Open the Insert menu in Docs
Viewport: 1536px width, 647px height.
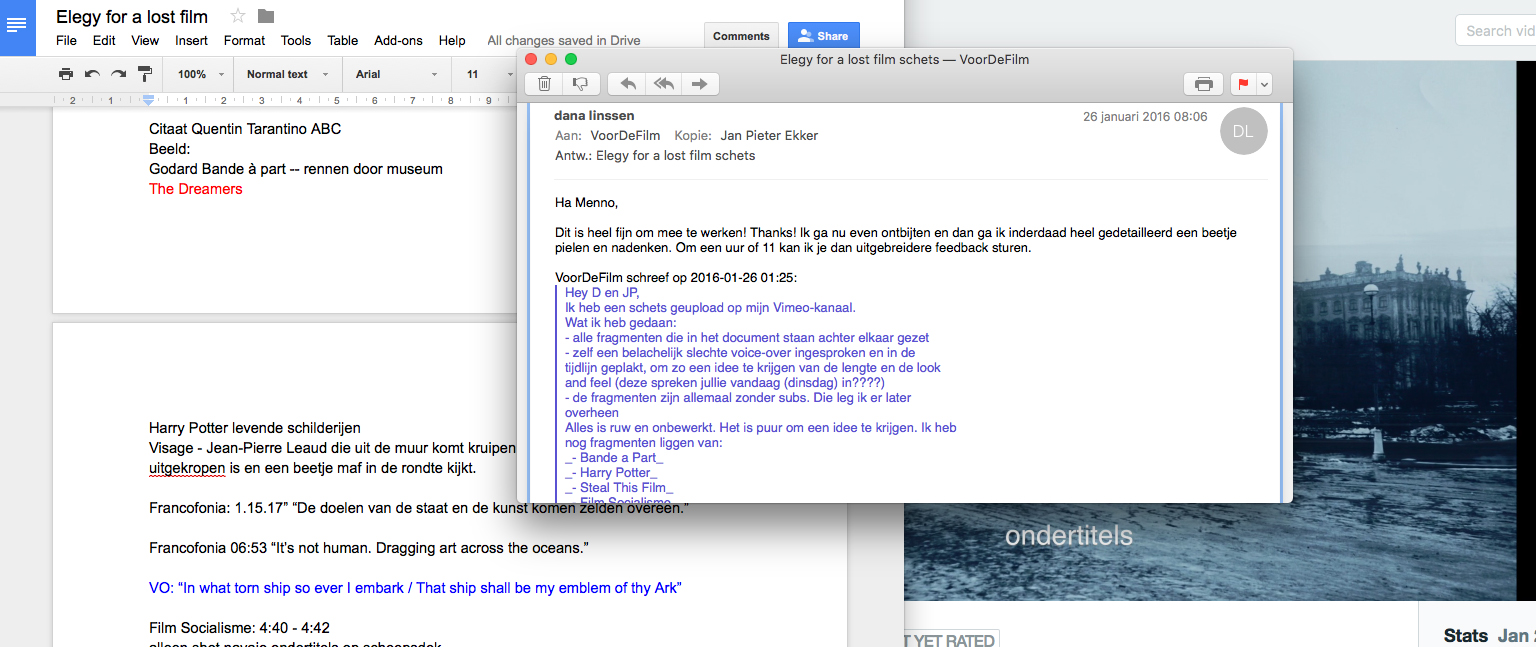click(192, 41)
